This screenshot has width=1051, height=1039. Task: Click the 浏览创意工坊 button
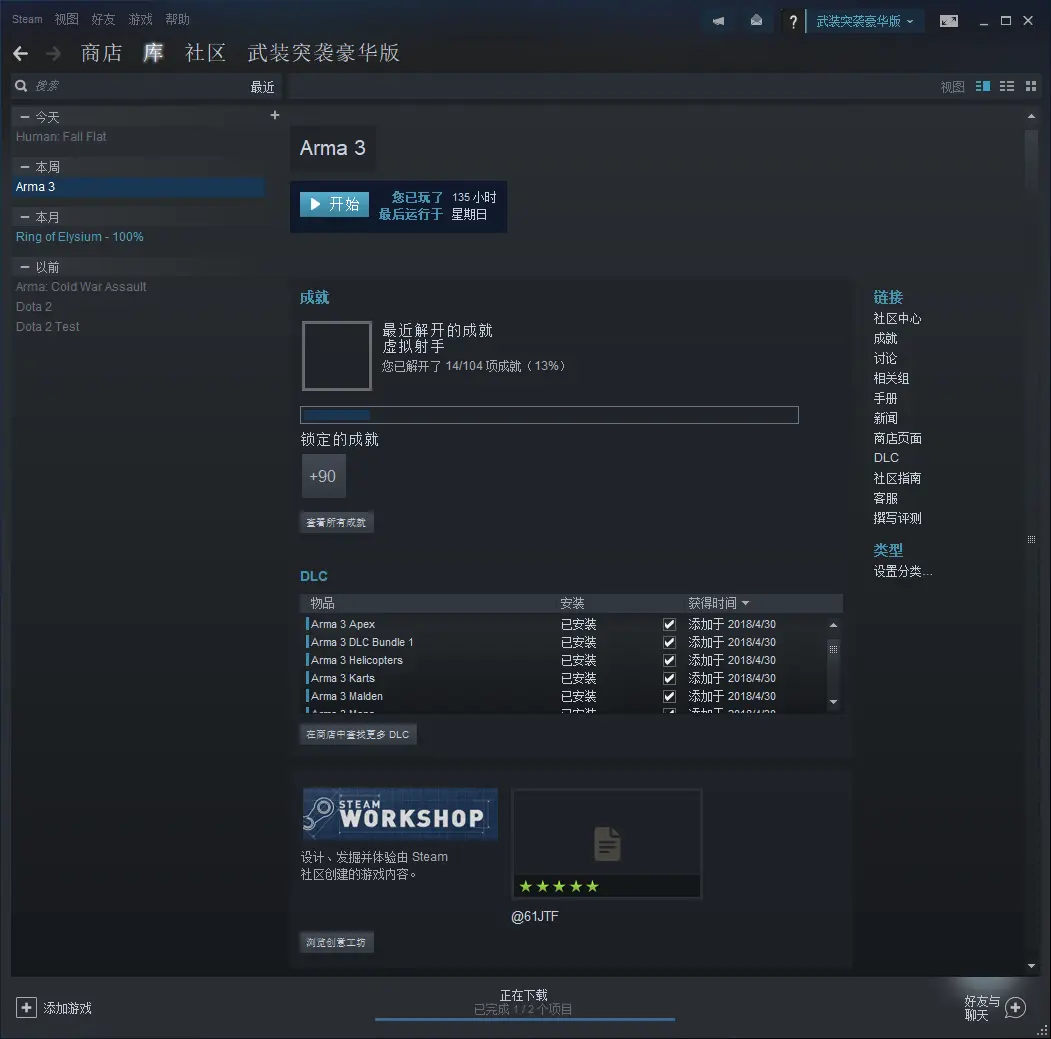tap(336, 942)
